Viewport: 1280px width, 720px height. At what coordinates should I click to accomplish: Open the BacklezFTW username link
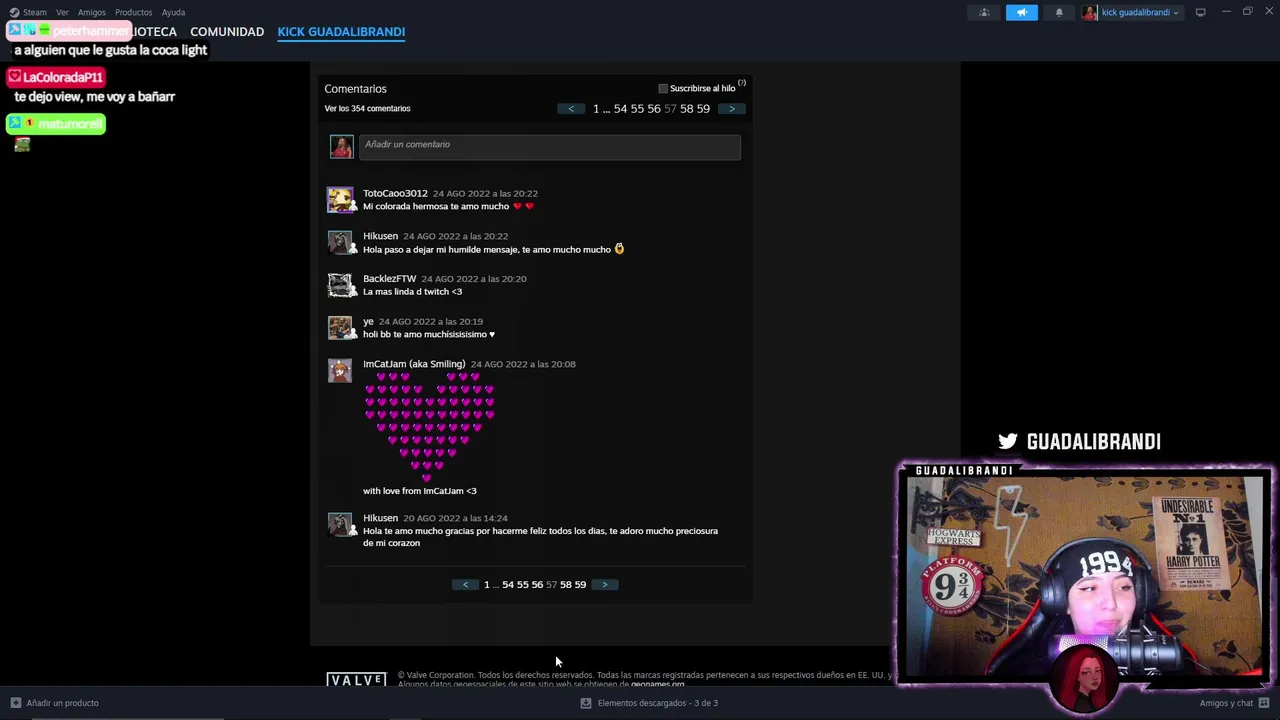[389, 279]
